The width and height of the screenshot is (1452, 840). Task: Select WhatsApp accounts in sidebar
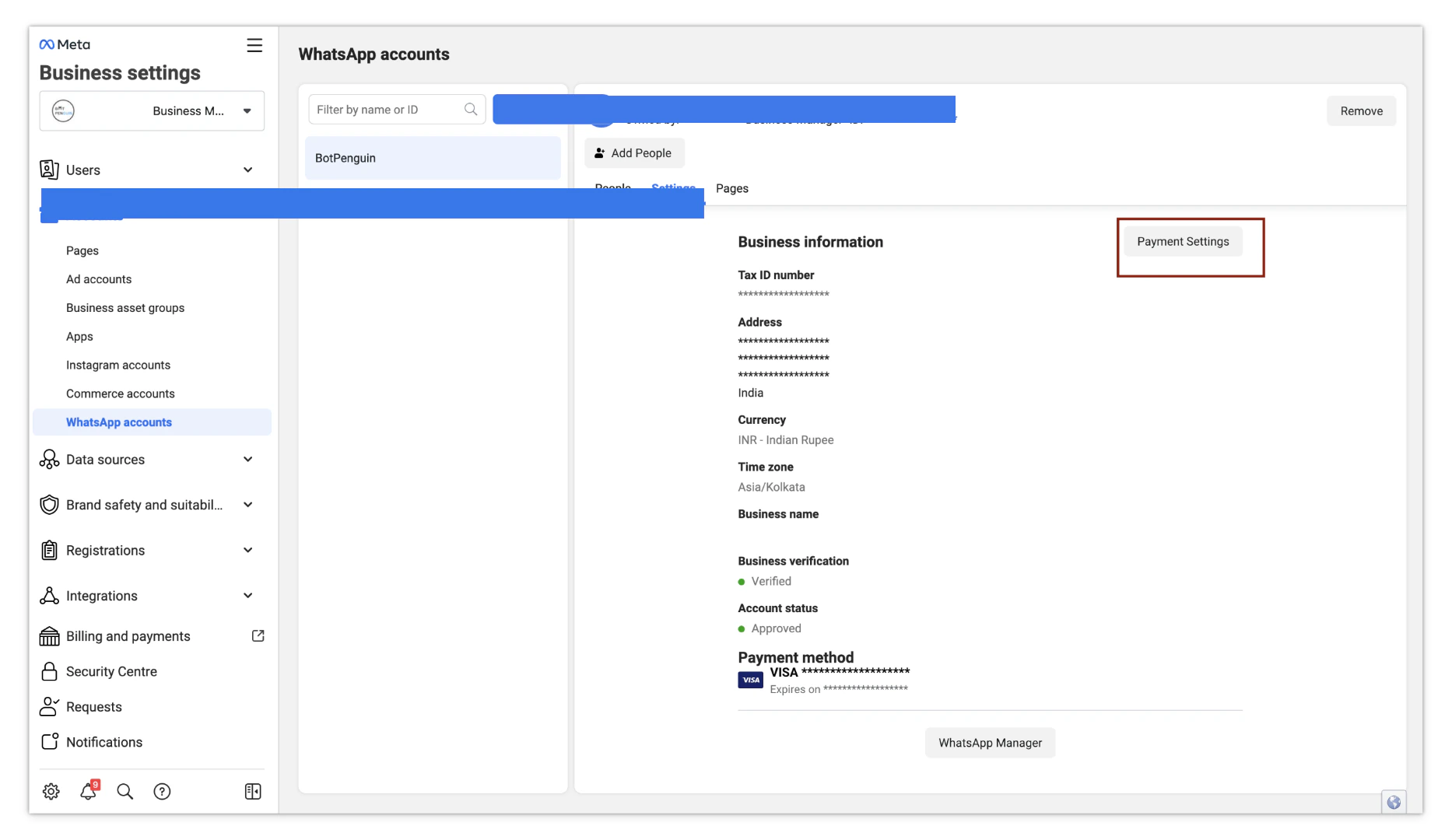pyautogui.click(x=152, y=422)
